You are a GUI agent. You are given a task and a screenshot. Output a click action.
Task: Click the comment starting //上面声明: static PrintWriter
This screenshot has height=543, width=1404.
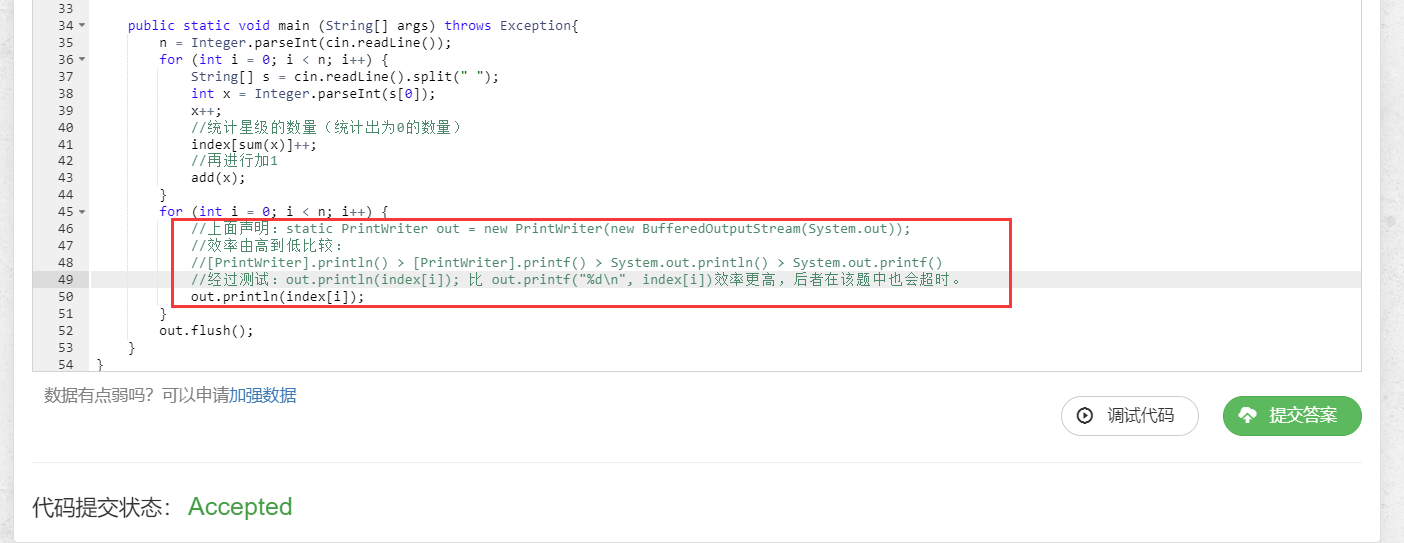pos(551,228)
